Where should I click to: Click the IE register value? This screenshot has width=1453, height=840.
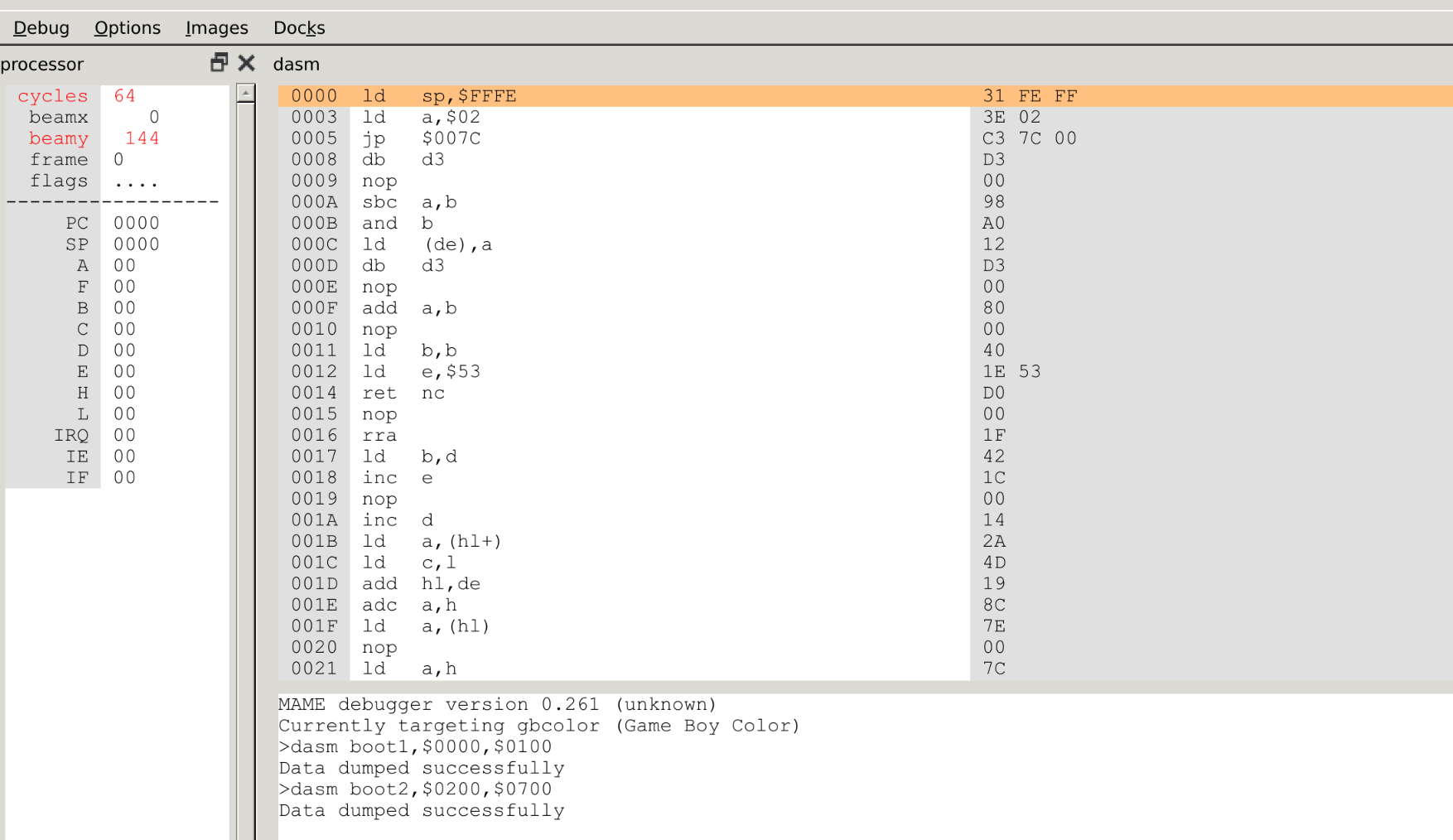click(x=124, y=456)
